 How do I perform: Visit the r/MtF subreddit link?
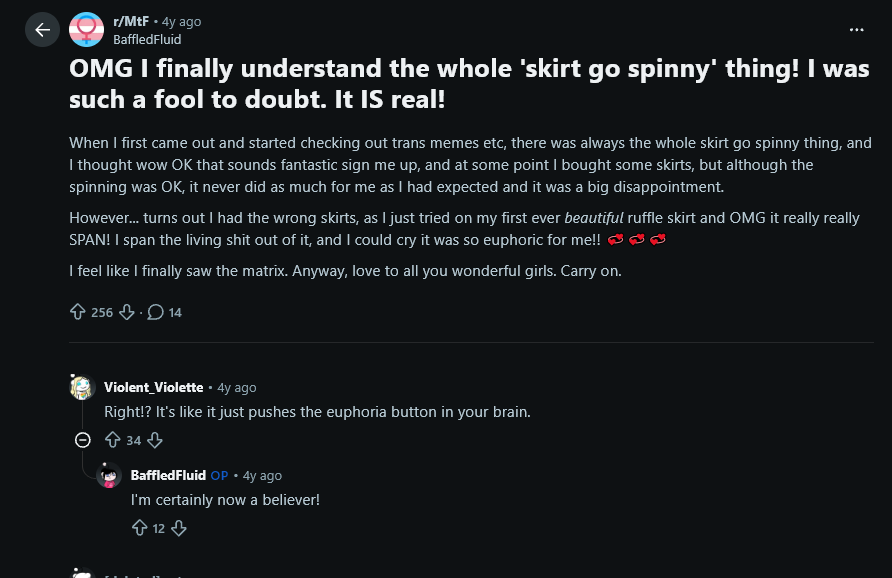pos(131,22)
